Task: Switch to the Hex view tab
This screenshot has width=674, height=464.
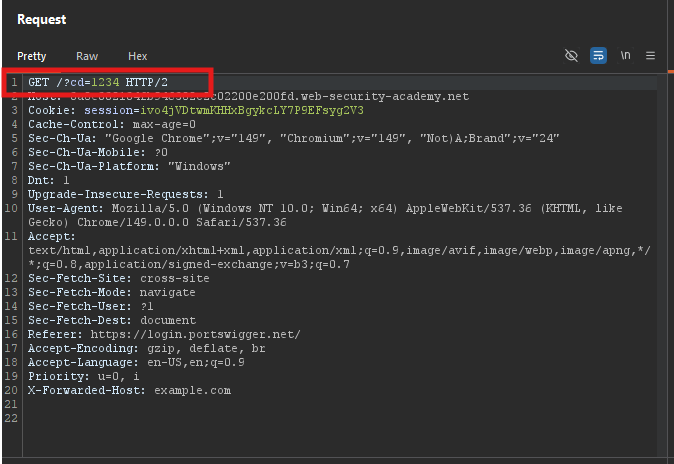Action: 138,56
